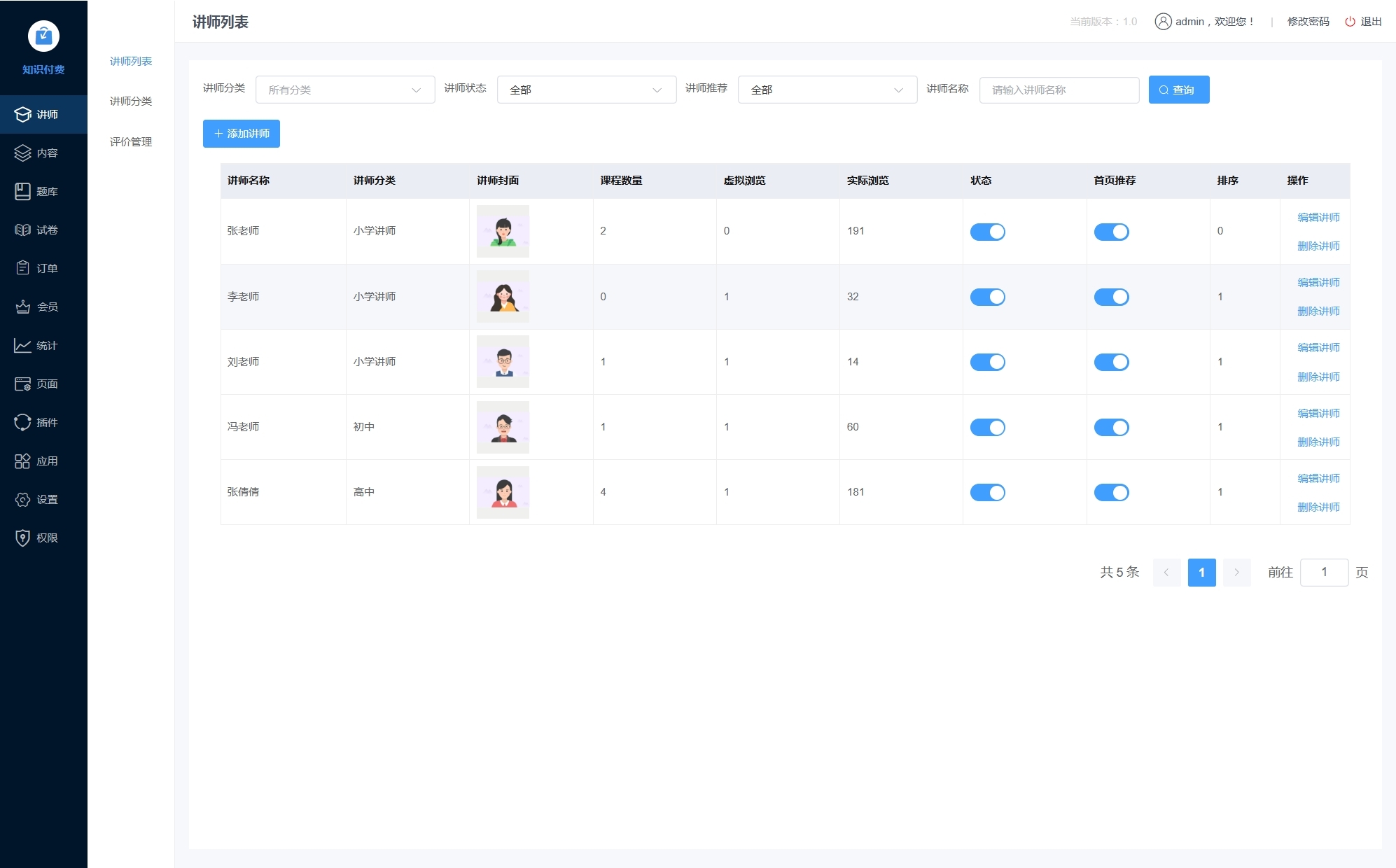
Task: Expand the 讲师分类 dropdown
Action: tap(345, 90)
